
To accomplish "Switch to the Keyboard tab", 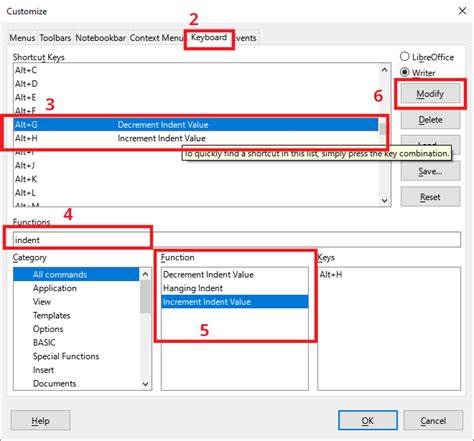I will pos(209,37).
